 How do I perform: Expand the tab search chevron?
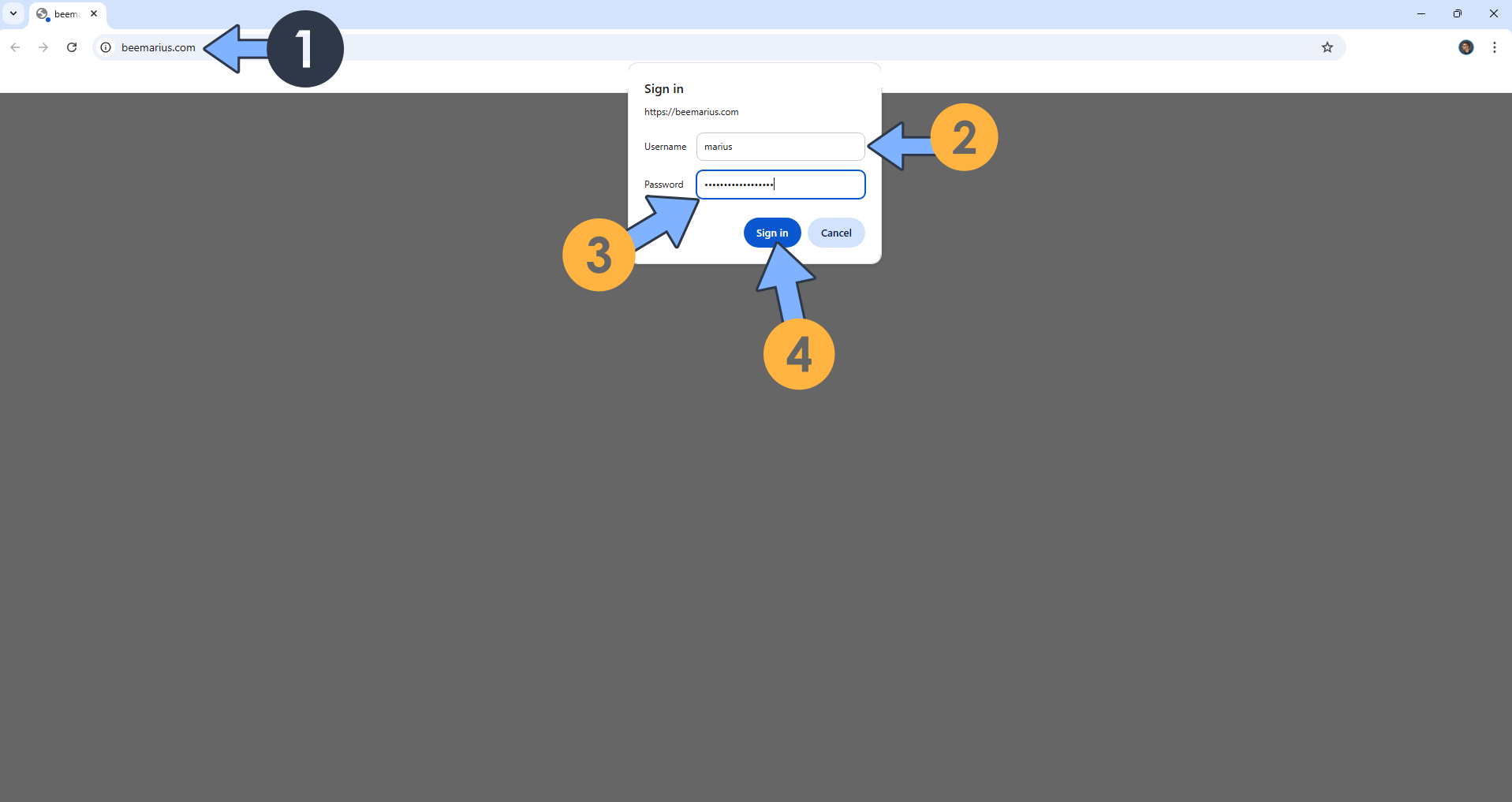(13, 13)
